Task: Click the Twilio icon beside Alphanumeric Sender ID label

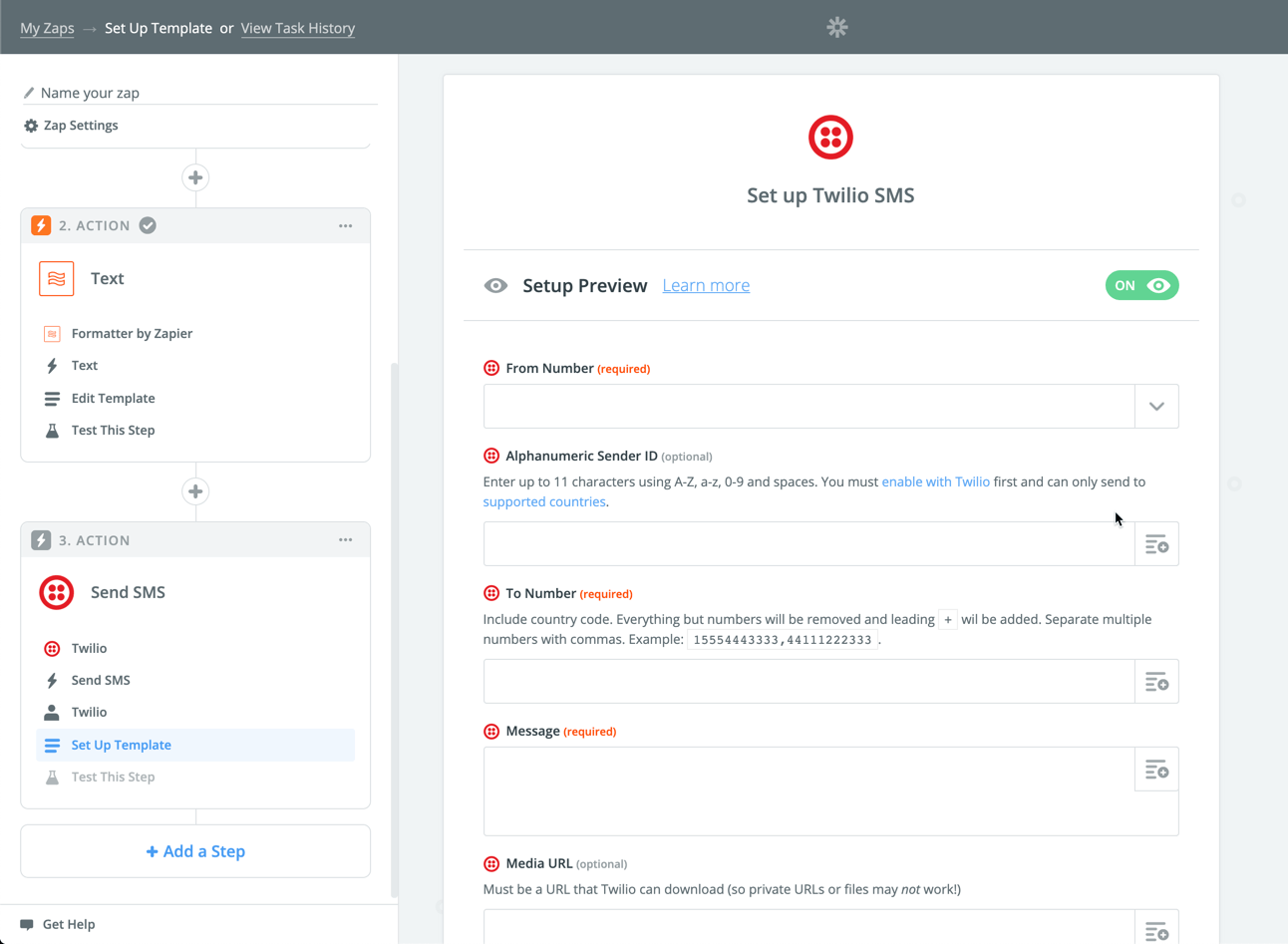Action: (491, 456)
